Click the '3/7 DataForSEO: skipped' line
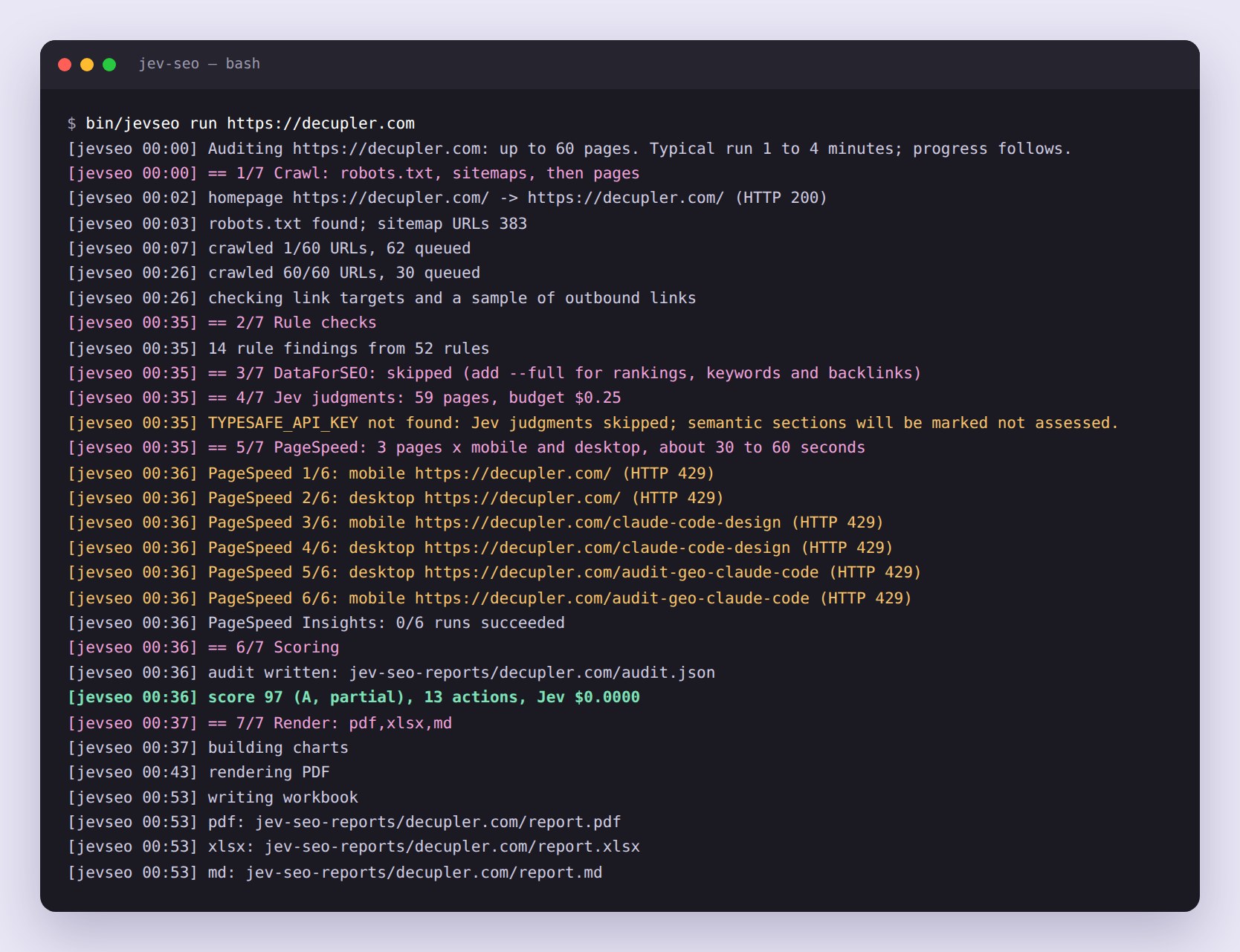Image resolution: width=1240 pixels, height=952 pixels. click(x=494, y=373)
